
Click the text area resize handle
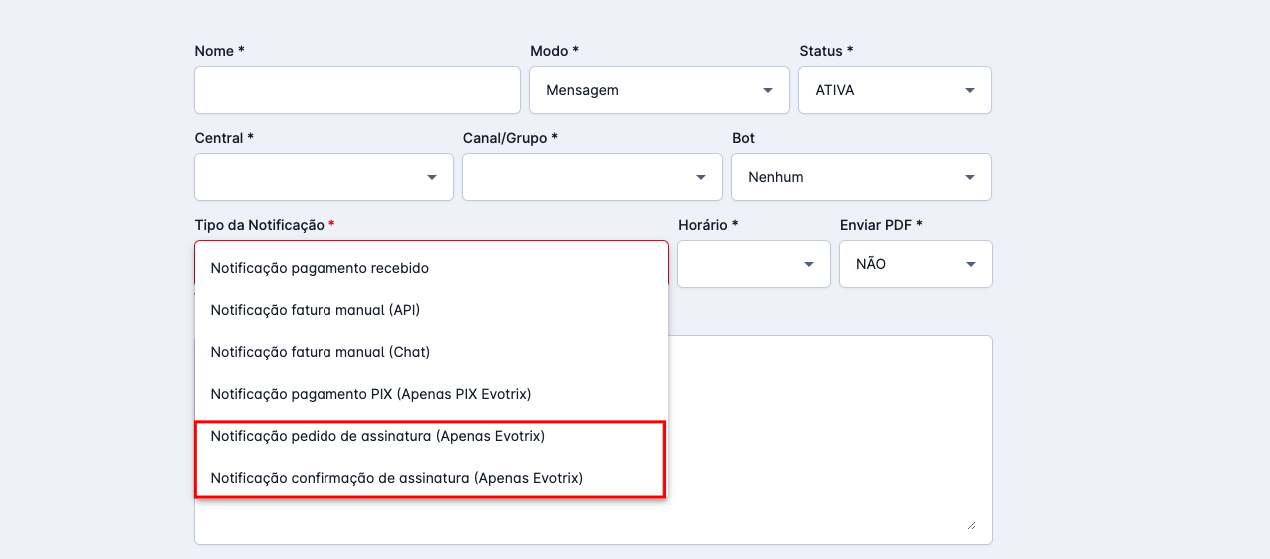[x=970, y=524]
